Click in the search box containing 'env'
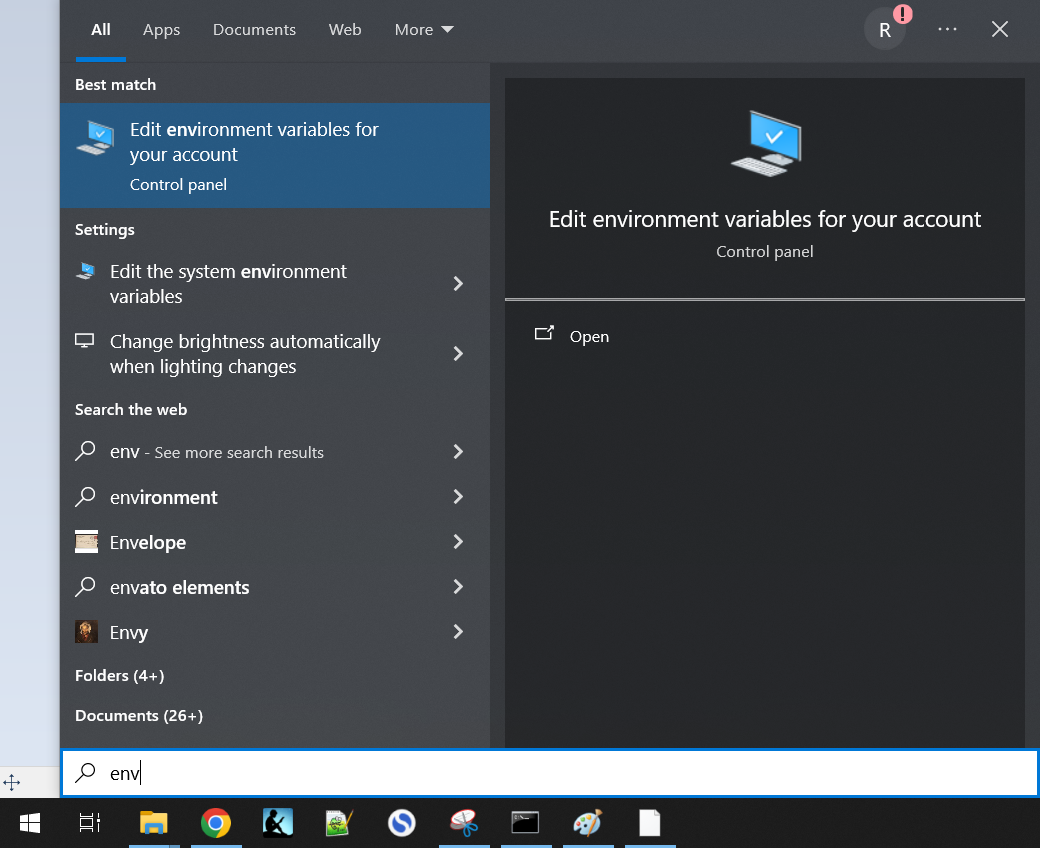This screenshot has width=1040, height=848. click(550, 773)
